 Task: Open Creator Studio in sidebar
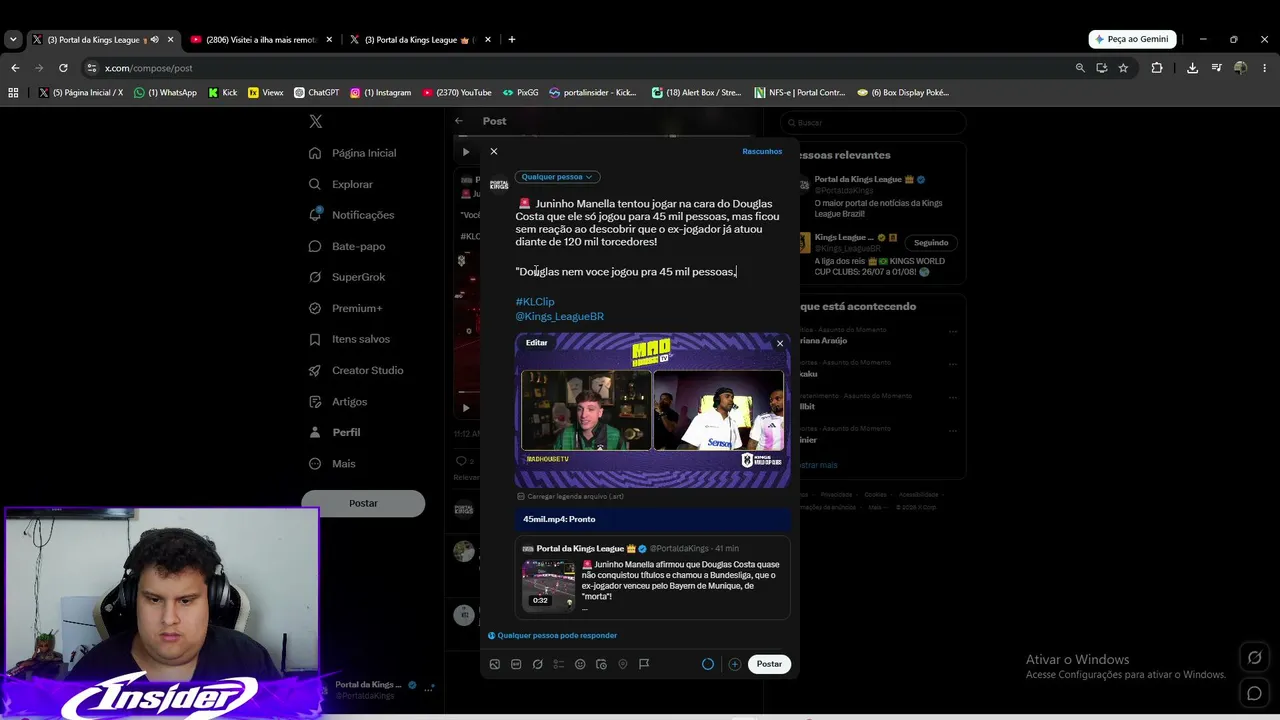coord(356,370)
